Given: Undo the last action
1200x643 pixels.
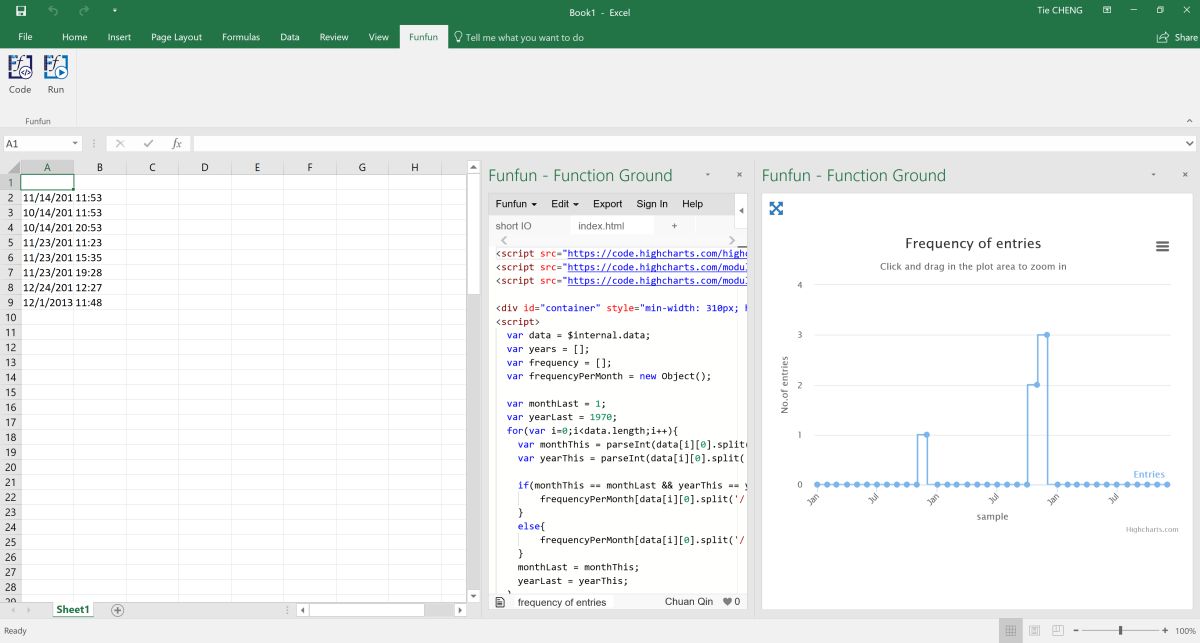Looking at the screenshot, I should (x=53, y=10).
